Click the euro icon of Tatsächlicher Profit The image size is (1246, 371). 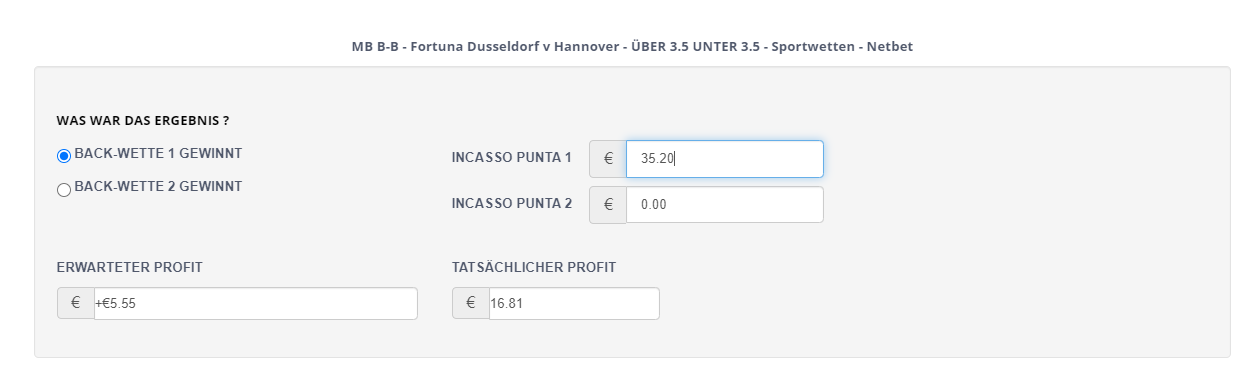tap(471, 304)
